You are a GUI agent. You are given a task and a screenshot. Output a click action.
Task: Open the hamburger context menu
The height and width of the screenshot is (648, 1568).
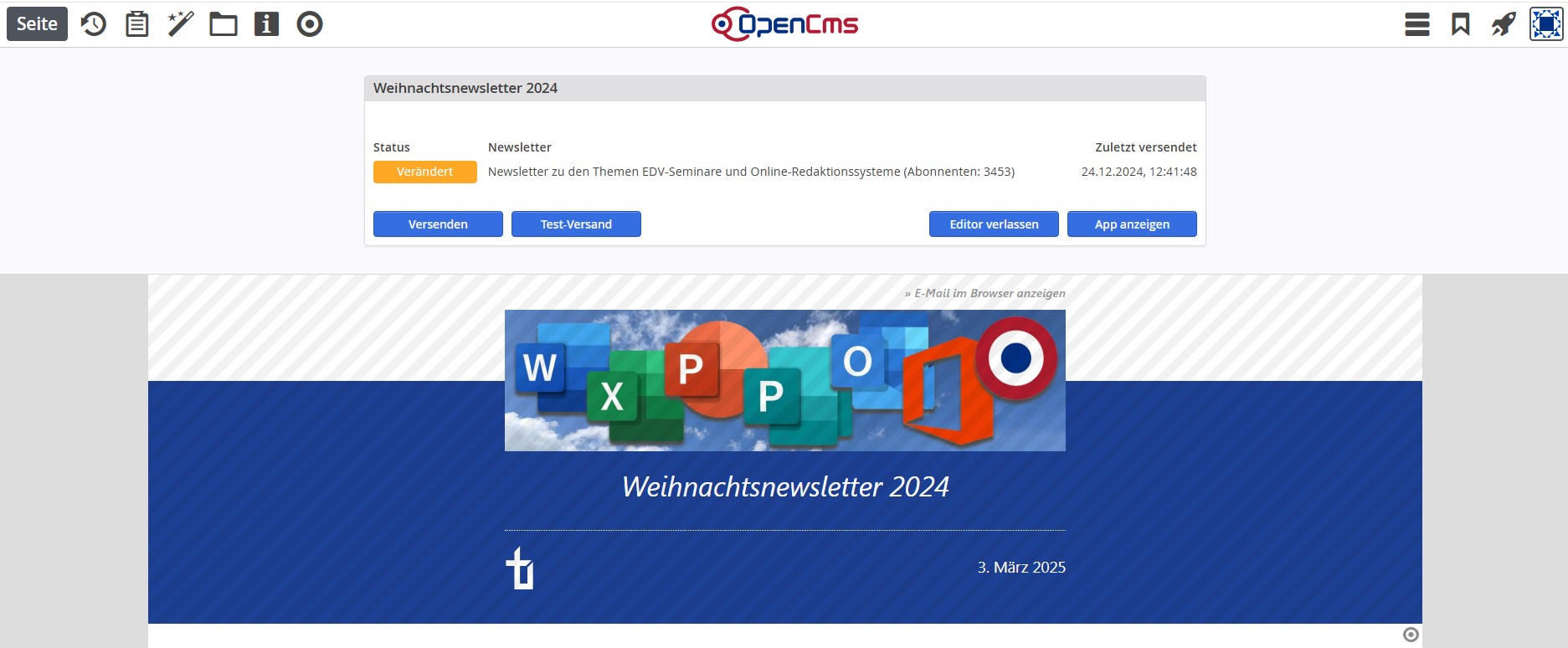[x=1417, y=23]
